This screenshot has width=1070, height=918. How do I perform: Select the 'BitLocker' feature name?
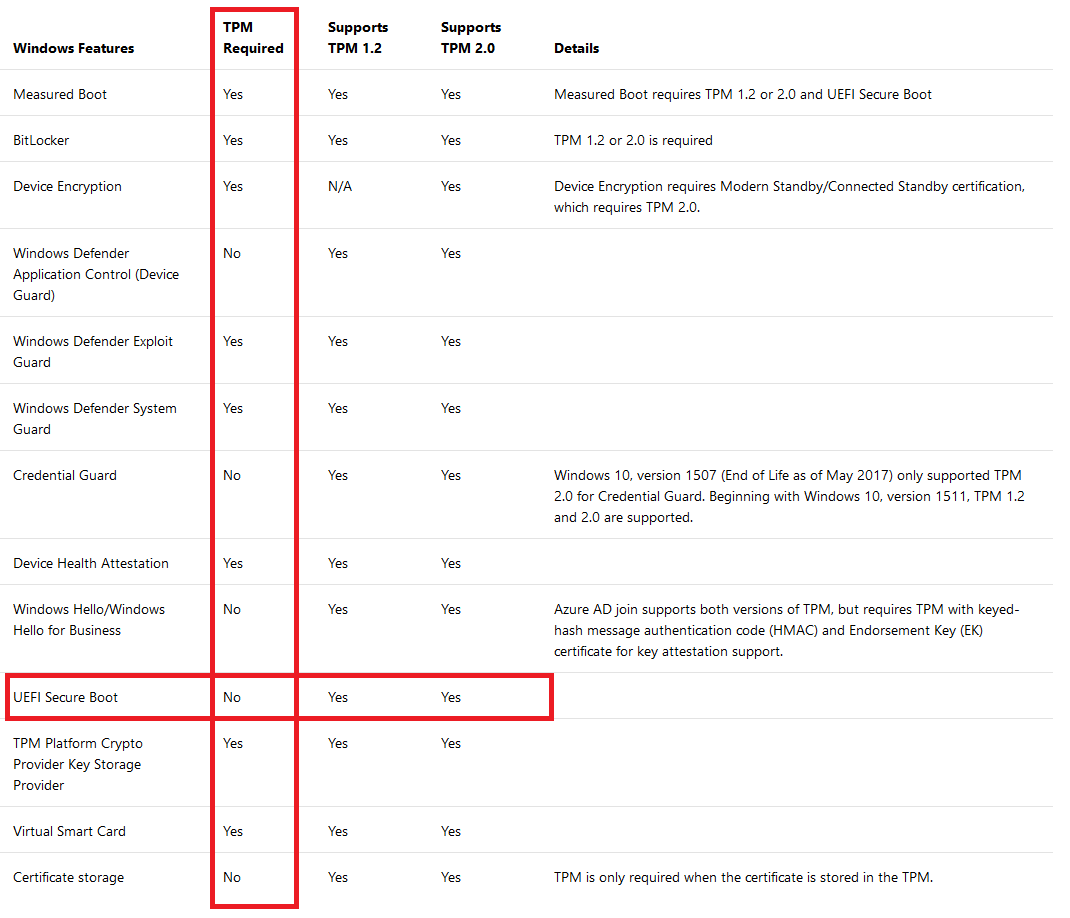[x=41, y=140]
